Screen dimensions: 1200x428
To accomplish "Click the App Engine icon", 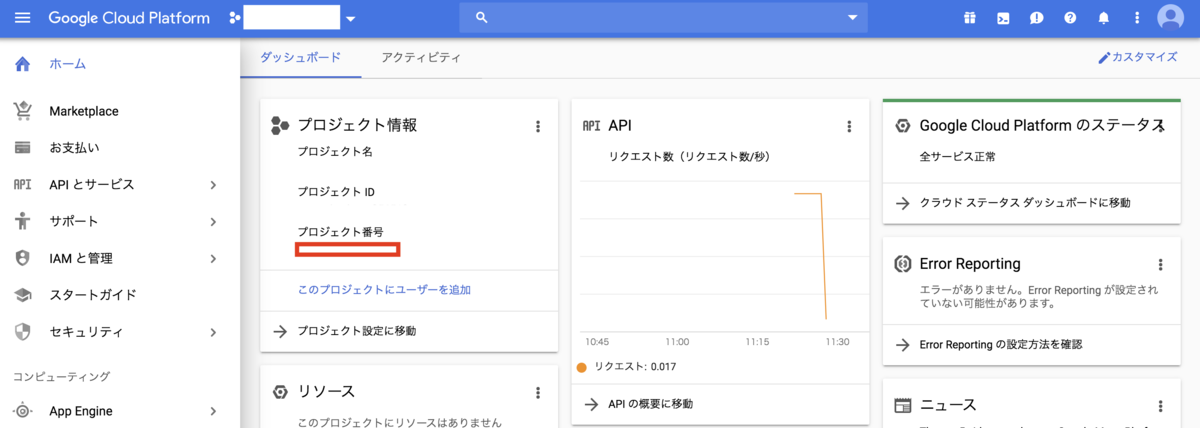I will click(x=22, y=411).
